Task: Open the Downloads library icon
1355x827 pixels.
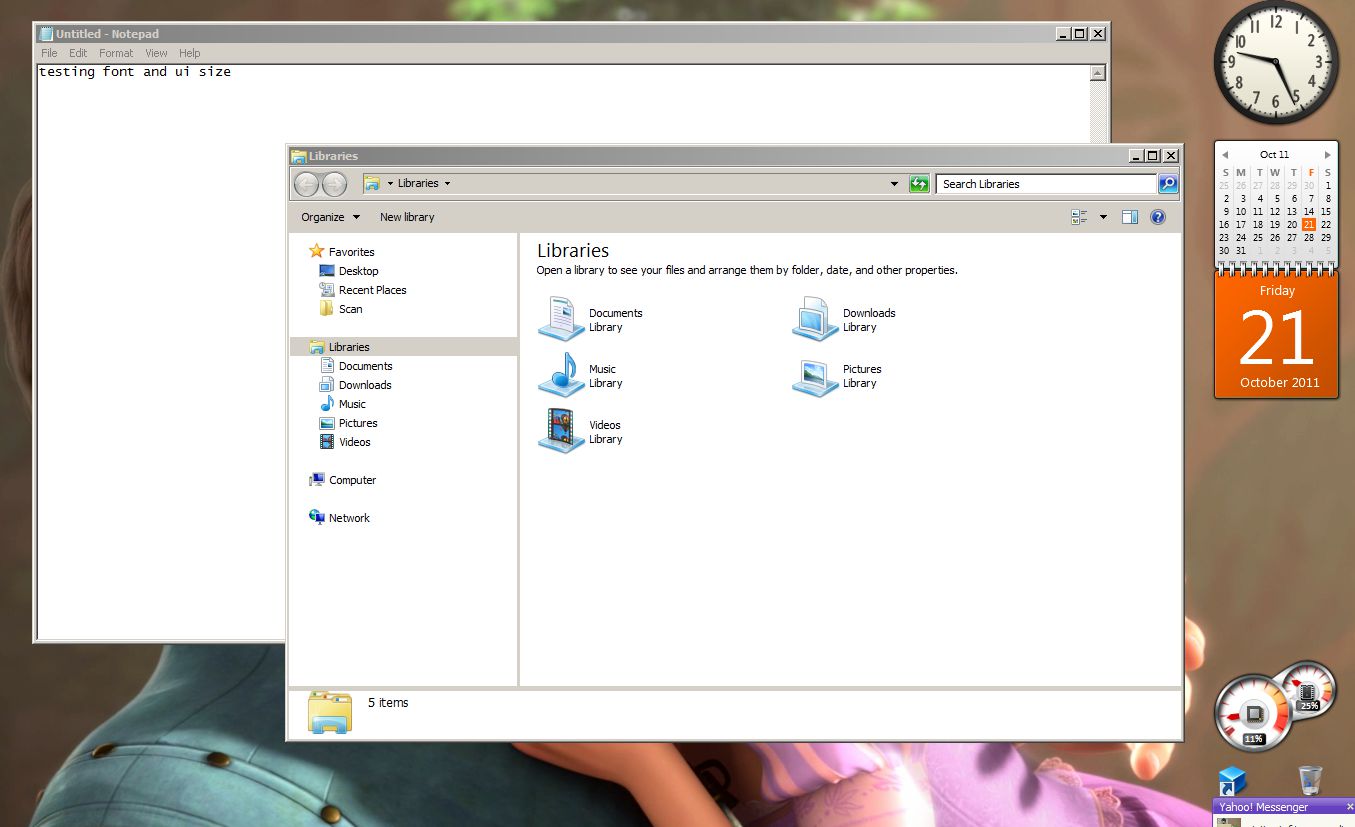Action: pos(815,319)
